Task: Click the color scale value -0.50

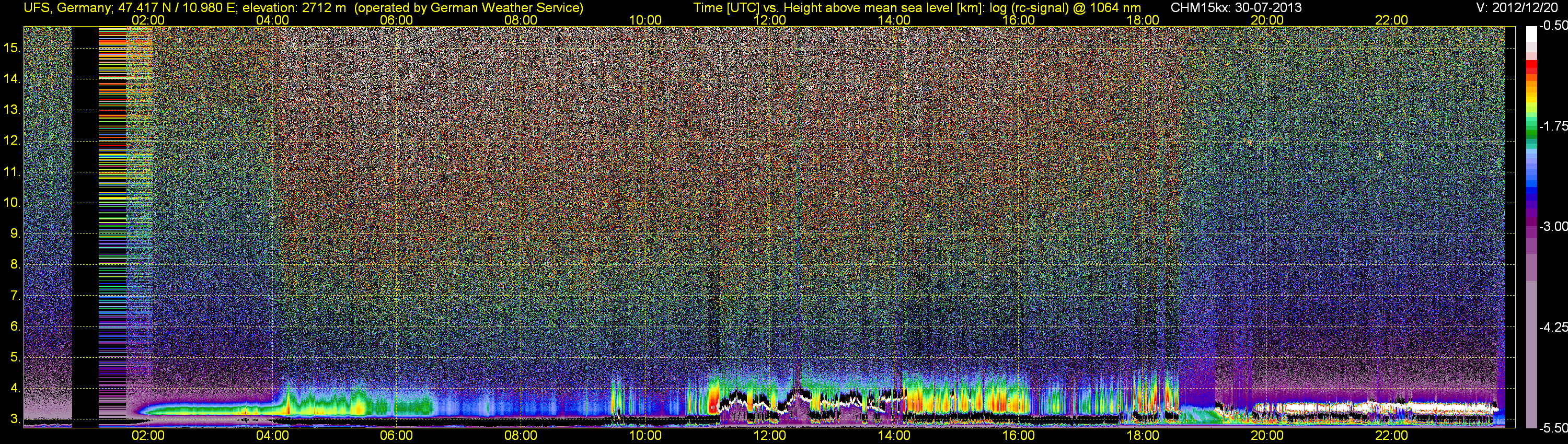Action: [1553, 26]
